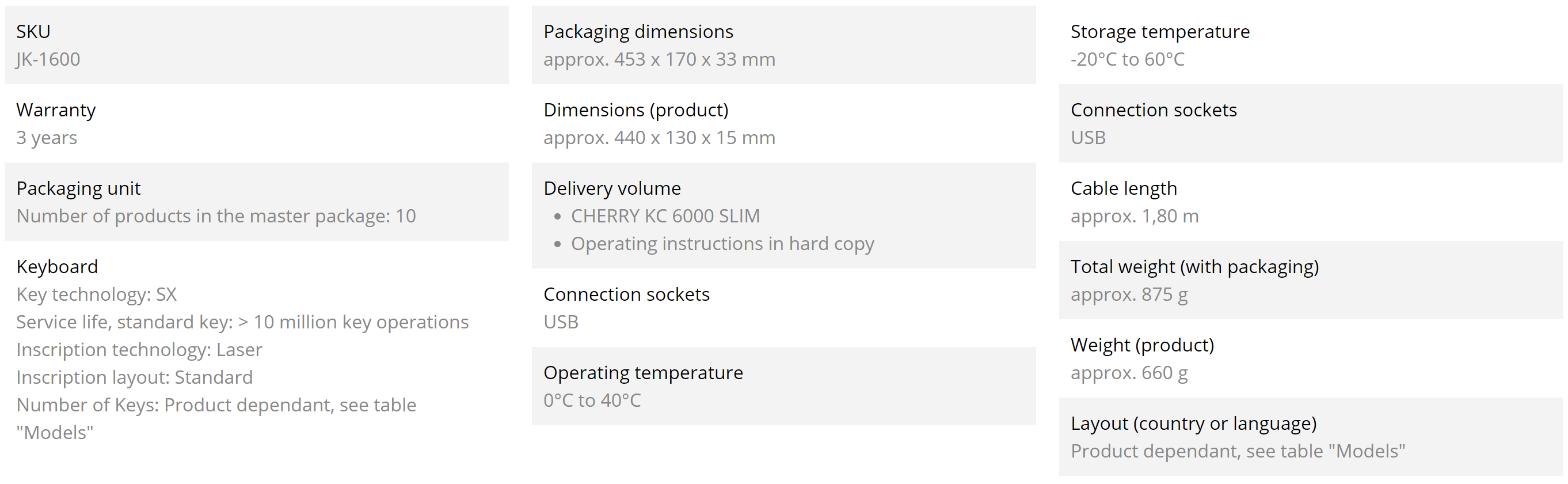The width and height of the screenshot is (1568, 484).
Task: Select the JK-1600 SKU value
Action: [x=48, y=59]
